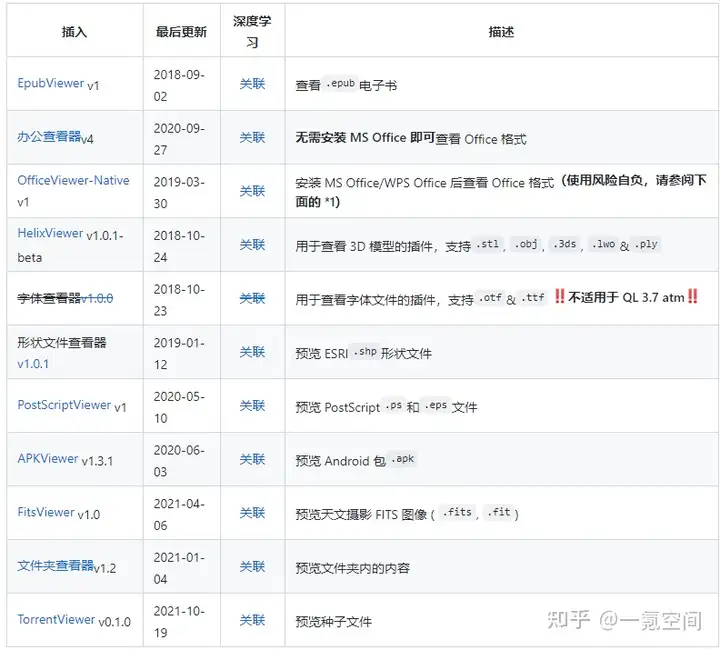Click the .apk code tag
Screen dimensions: 720x650
point(402,459)
